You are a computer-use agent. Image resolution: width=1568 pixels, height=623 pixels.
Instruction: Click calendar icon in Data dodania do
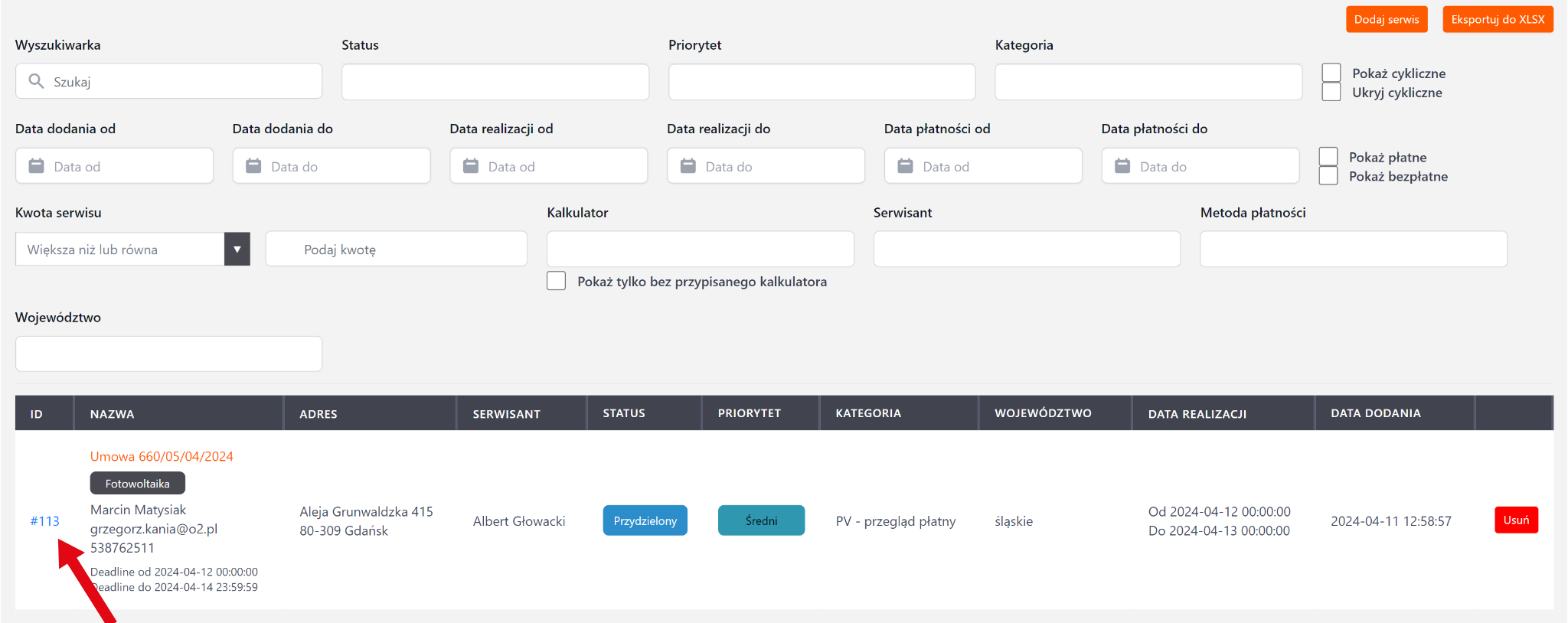(x=253, y=166)
